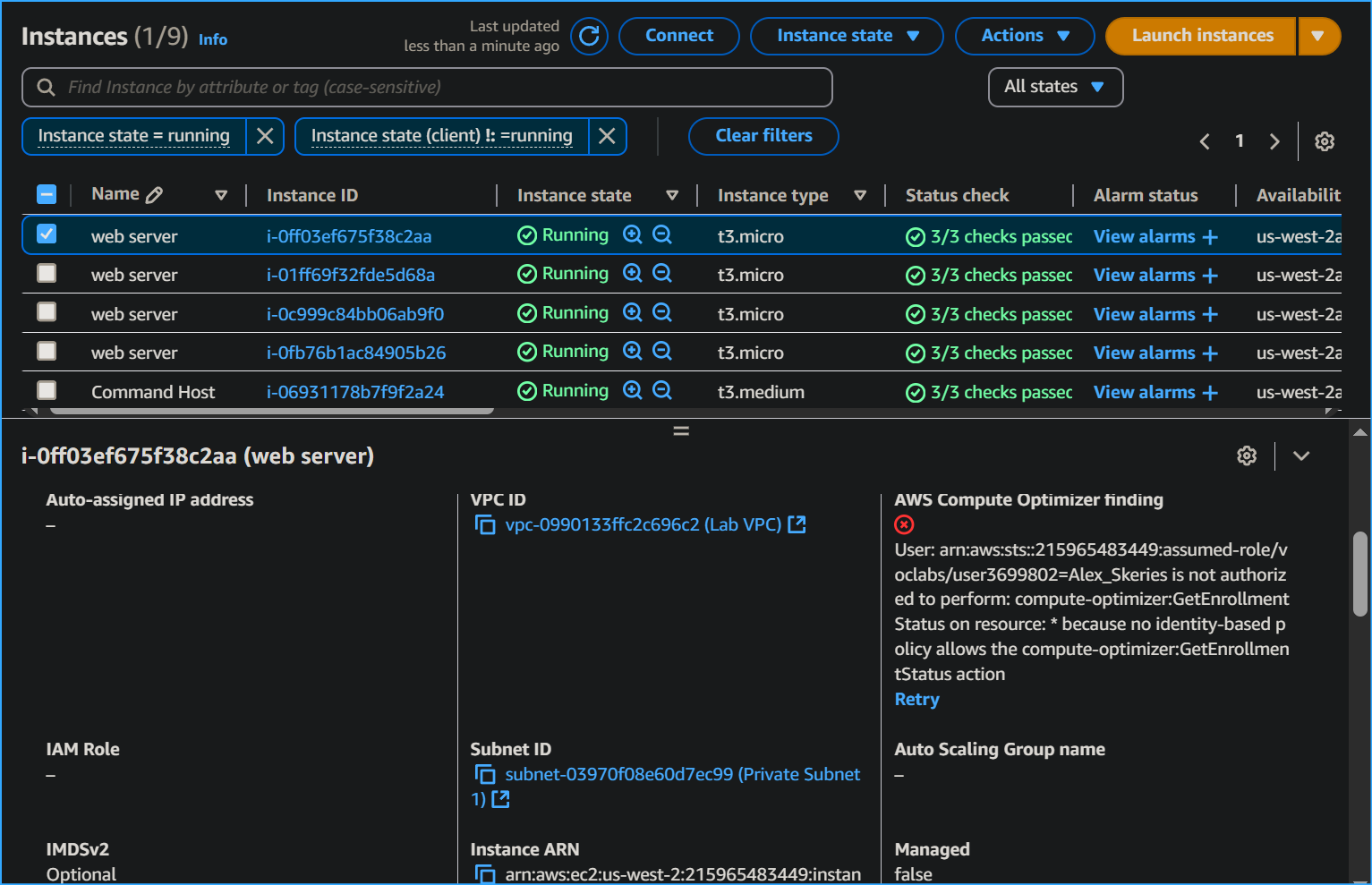Click zoom-out filter icon for first web server
Screen dimensions: 1372x885
tap(662, 235)
